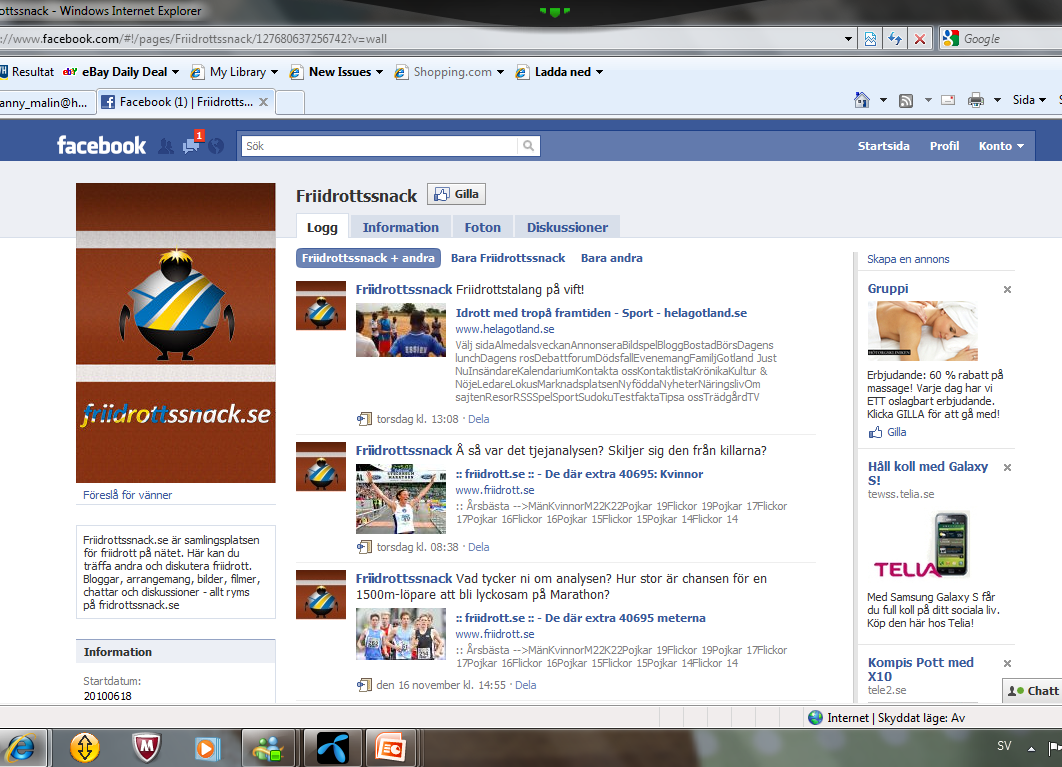Image resolution: width=1062 pixels, height=767 pixels.
Task: Open messages icon with red notification badge
Action: click(192, 144)
